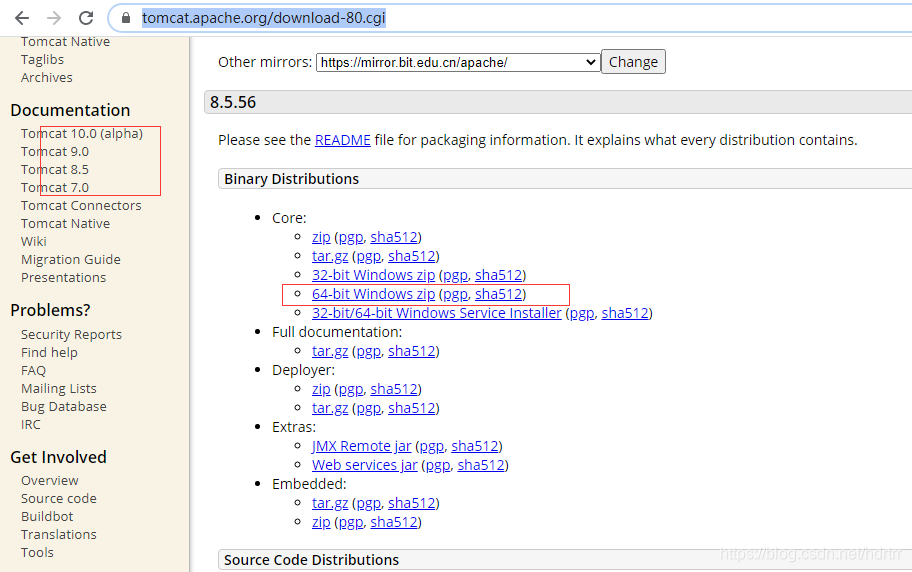
Task: Download the JMX Remote jar
Action: (361, 446)
